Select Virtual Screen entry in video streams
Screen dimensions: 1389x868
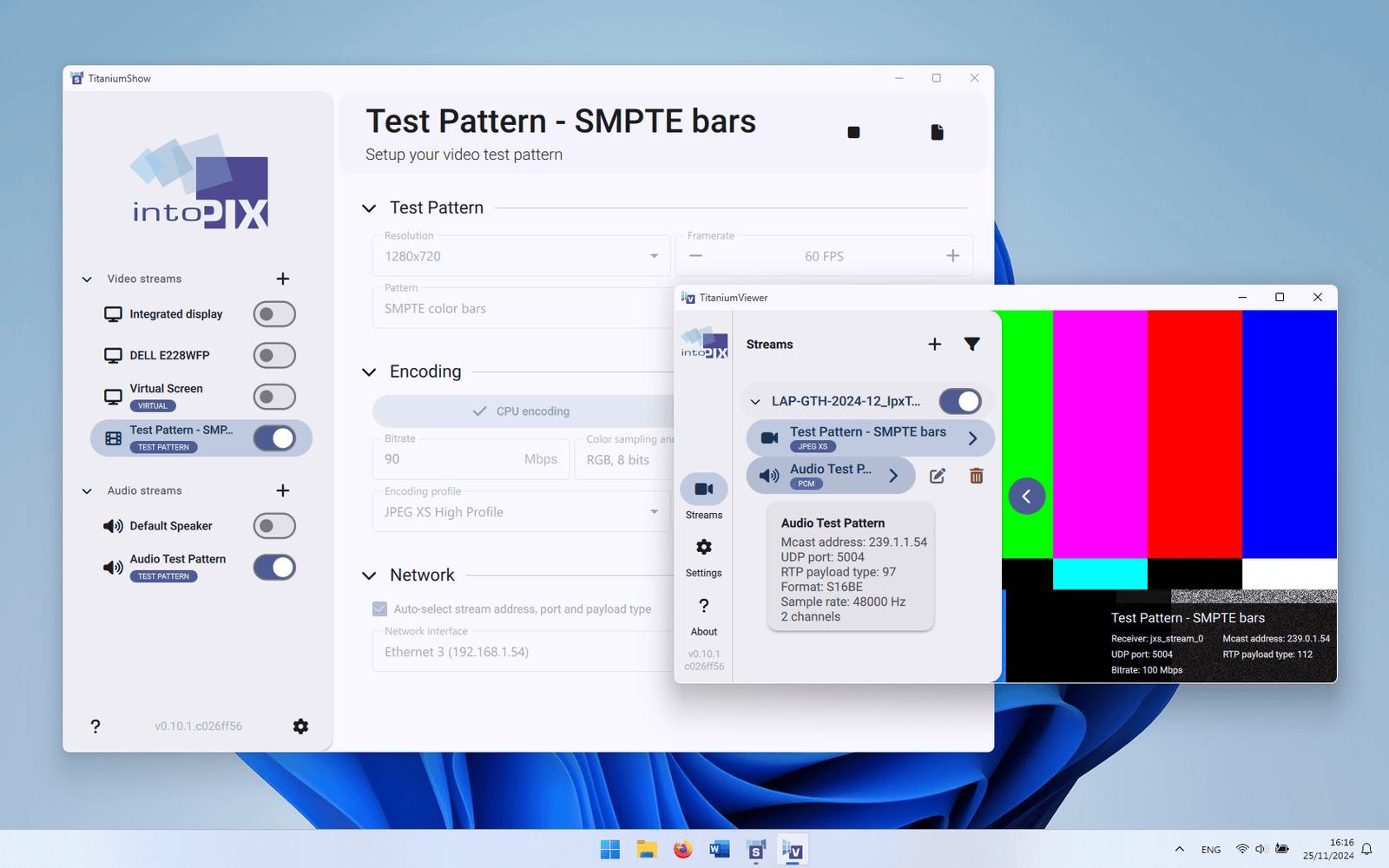click(200, 397)
